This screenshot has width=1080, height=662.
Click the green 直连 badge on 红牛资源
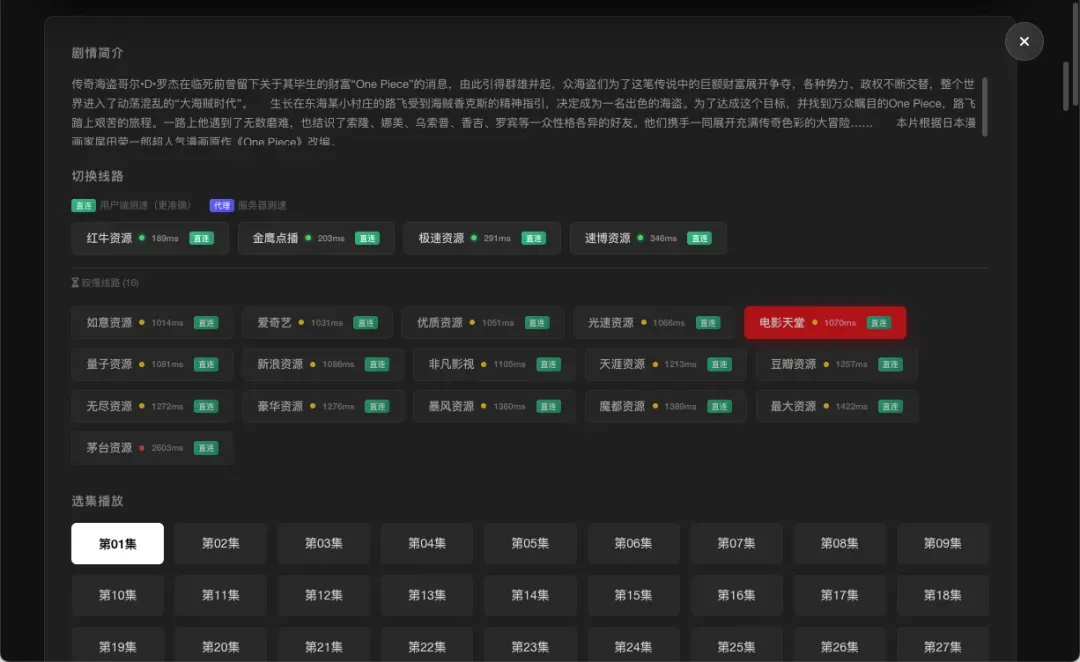click(x=202, y=239)
